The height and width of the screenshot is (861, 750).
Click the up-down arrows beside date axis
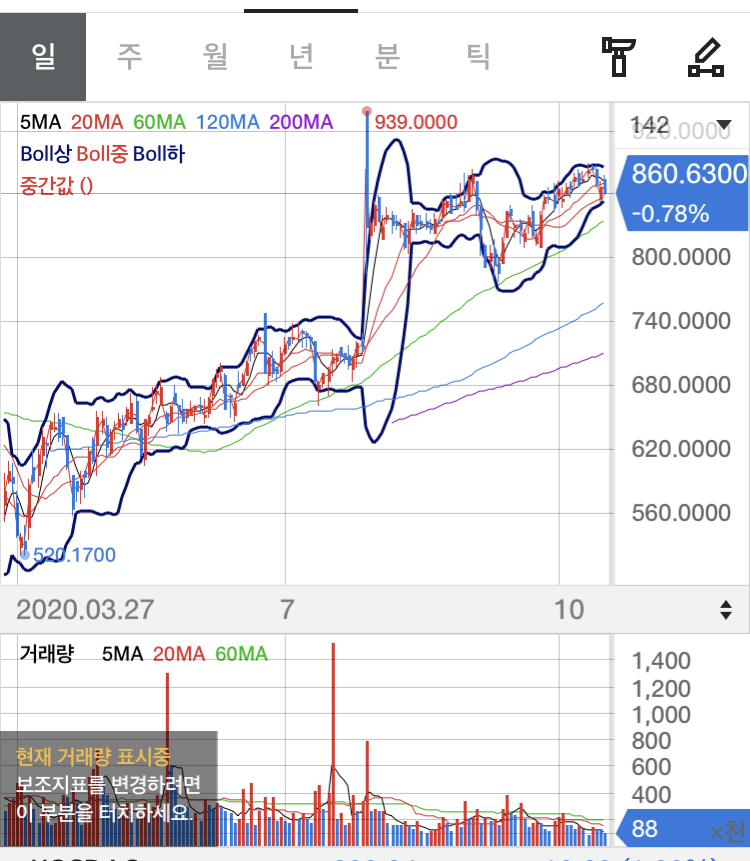click(726, 609)
